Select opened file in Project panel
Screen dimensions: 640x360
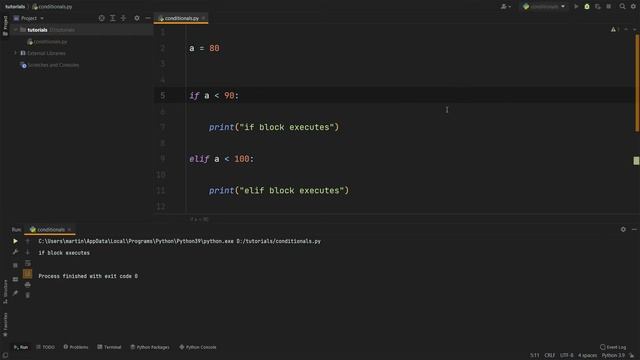click(x=102, y=18)
